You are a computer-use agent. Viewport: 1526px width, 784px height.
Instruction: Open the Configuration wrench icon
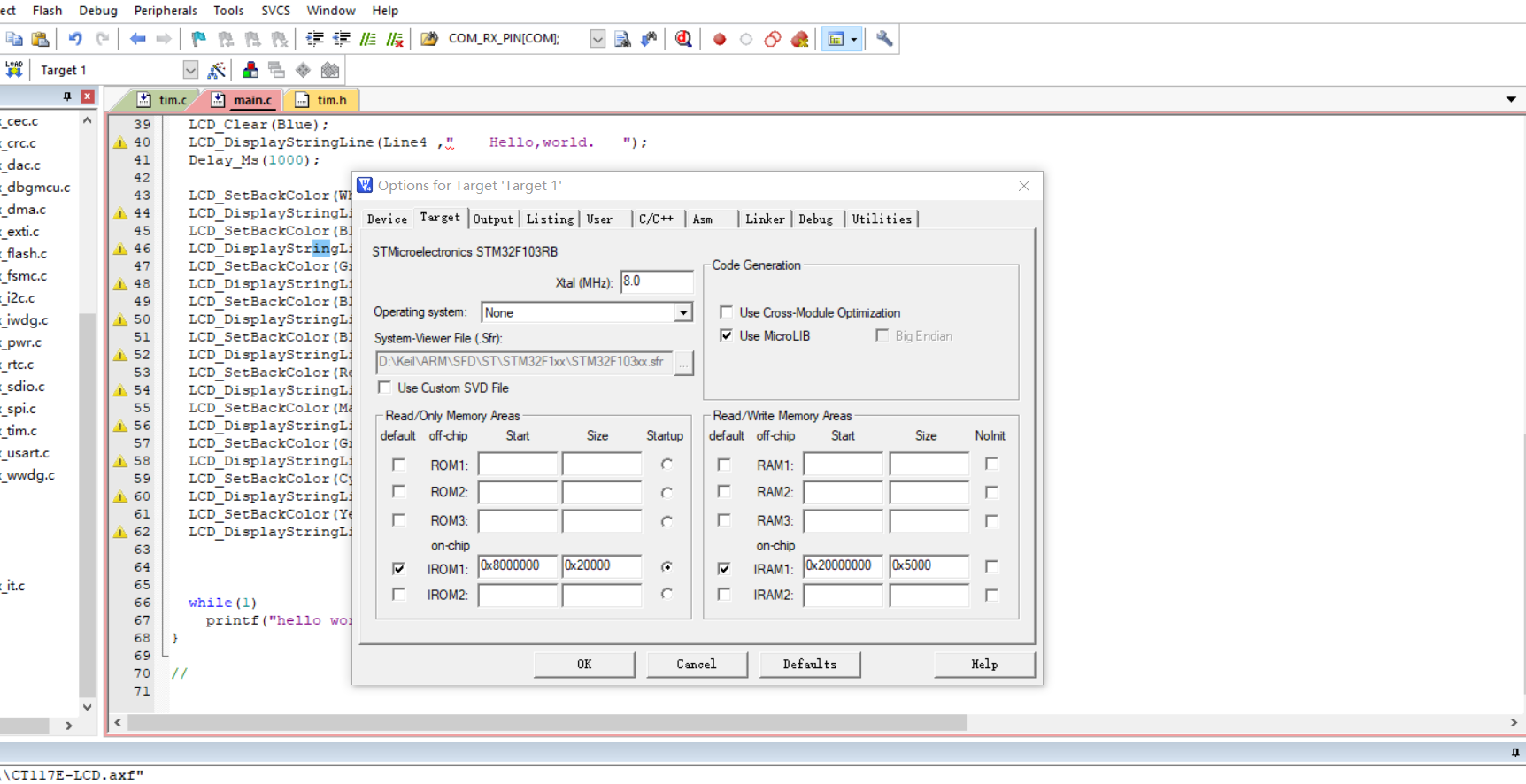tap(884, 39)
